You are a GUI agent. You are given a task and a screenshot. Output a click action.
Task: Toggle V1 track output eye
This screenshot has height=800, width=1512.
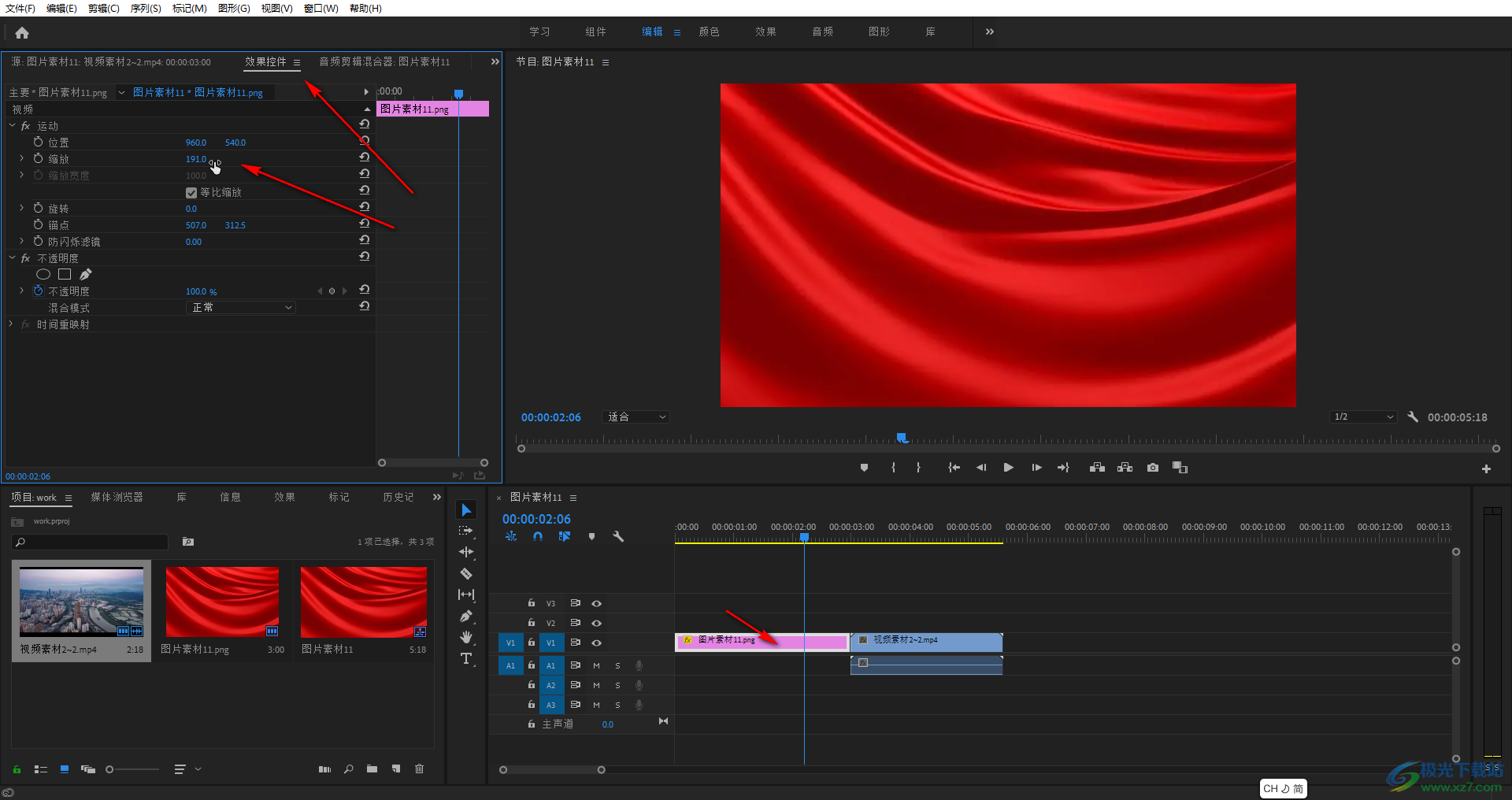tap(597, 643)
